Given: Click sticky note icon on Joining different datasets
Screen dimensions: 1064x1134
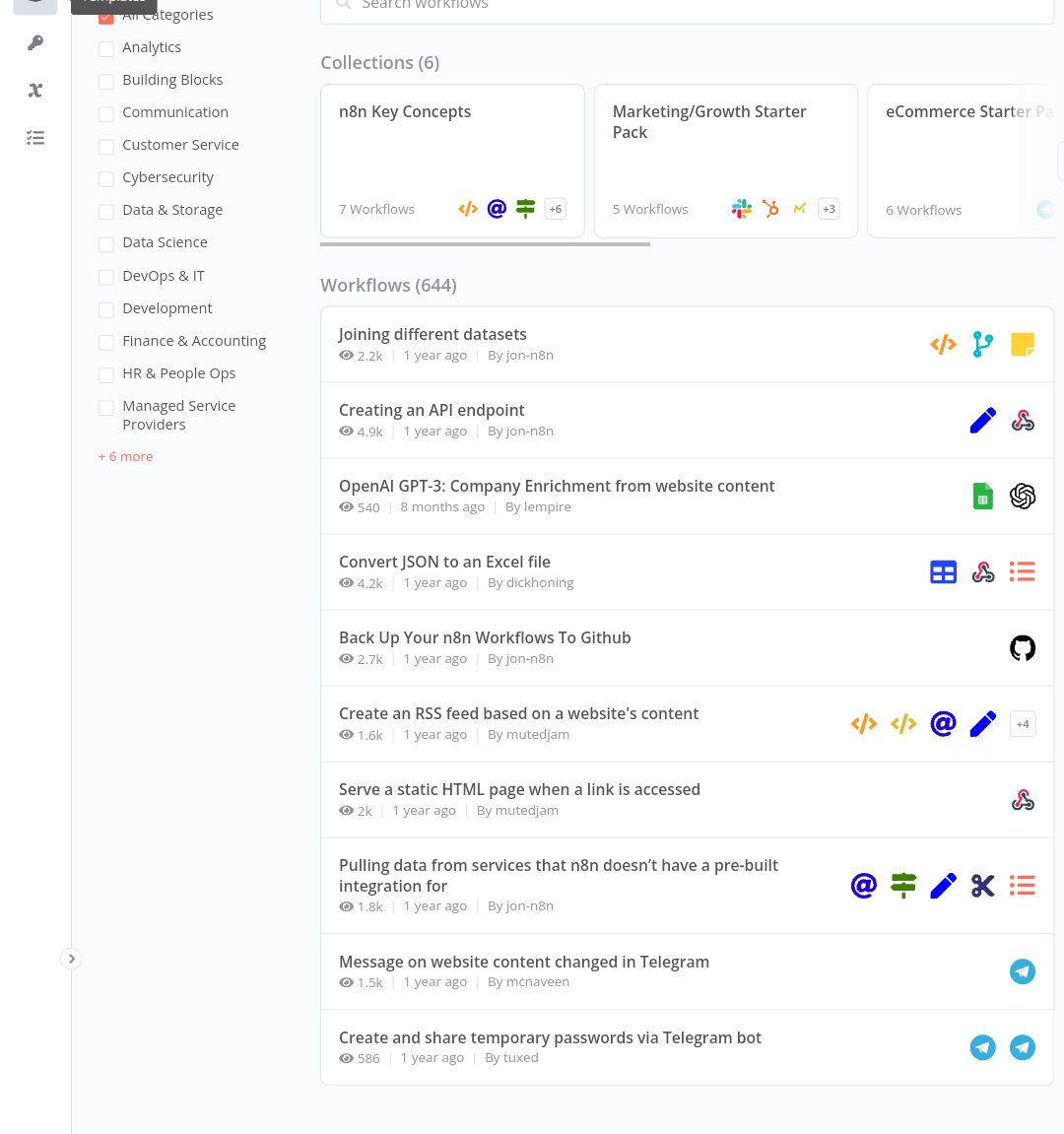Looking at the screenshot, I should point(1023,344).
